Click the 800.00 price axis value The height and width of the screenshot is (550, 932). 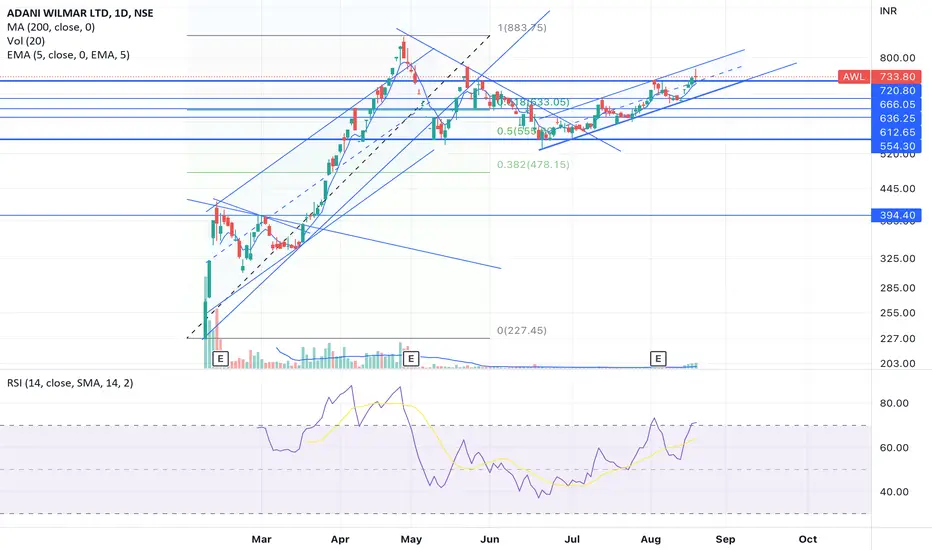point(898,58)
